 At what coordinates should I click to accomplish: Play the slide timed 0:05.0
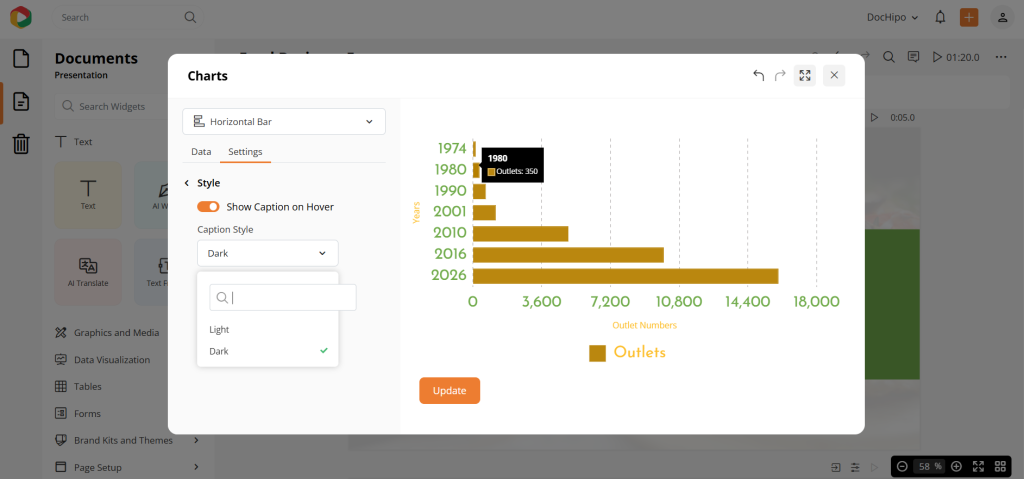click(874, 118)
